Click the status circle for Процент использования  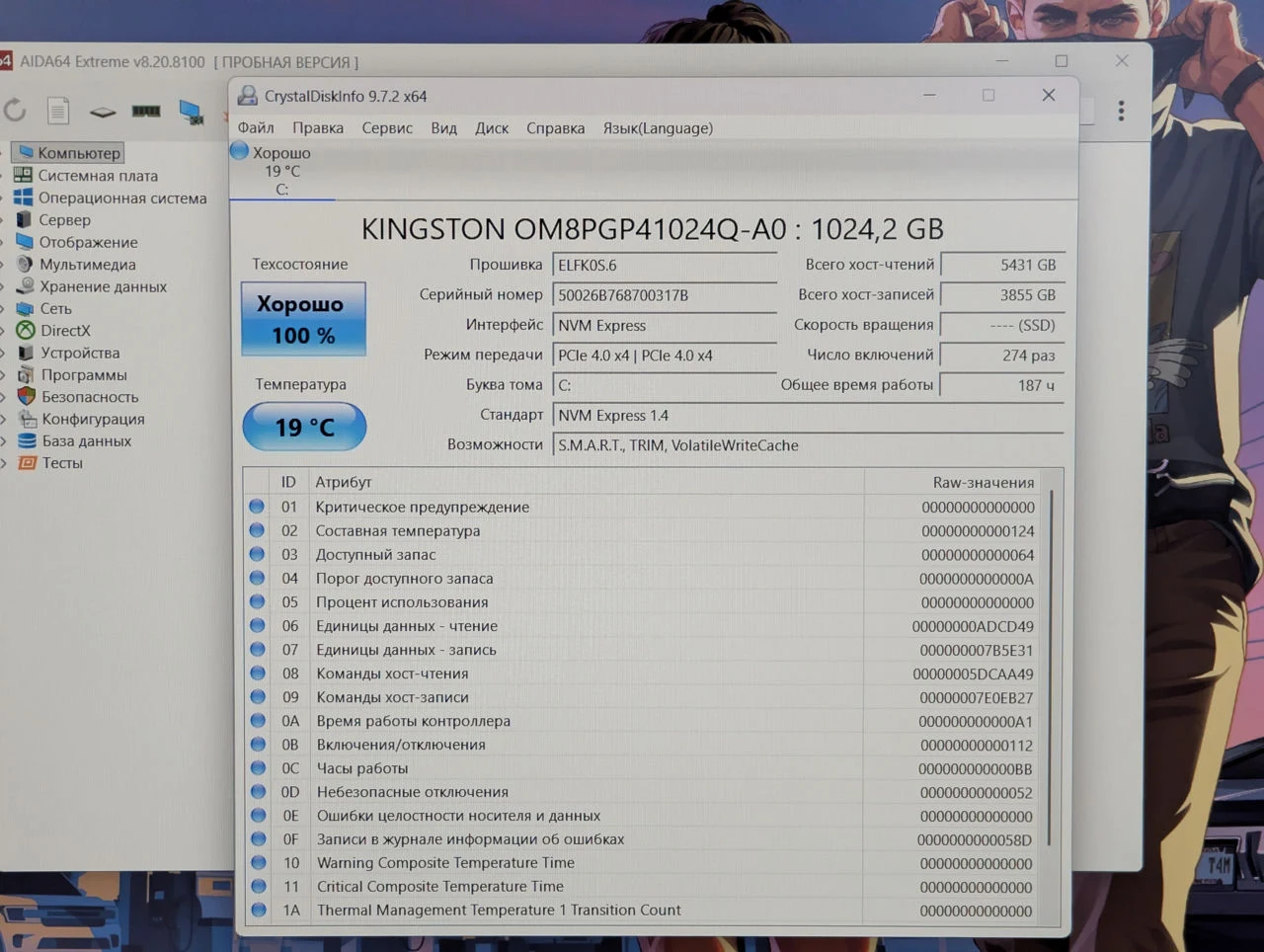tap(258, 601)
